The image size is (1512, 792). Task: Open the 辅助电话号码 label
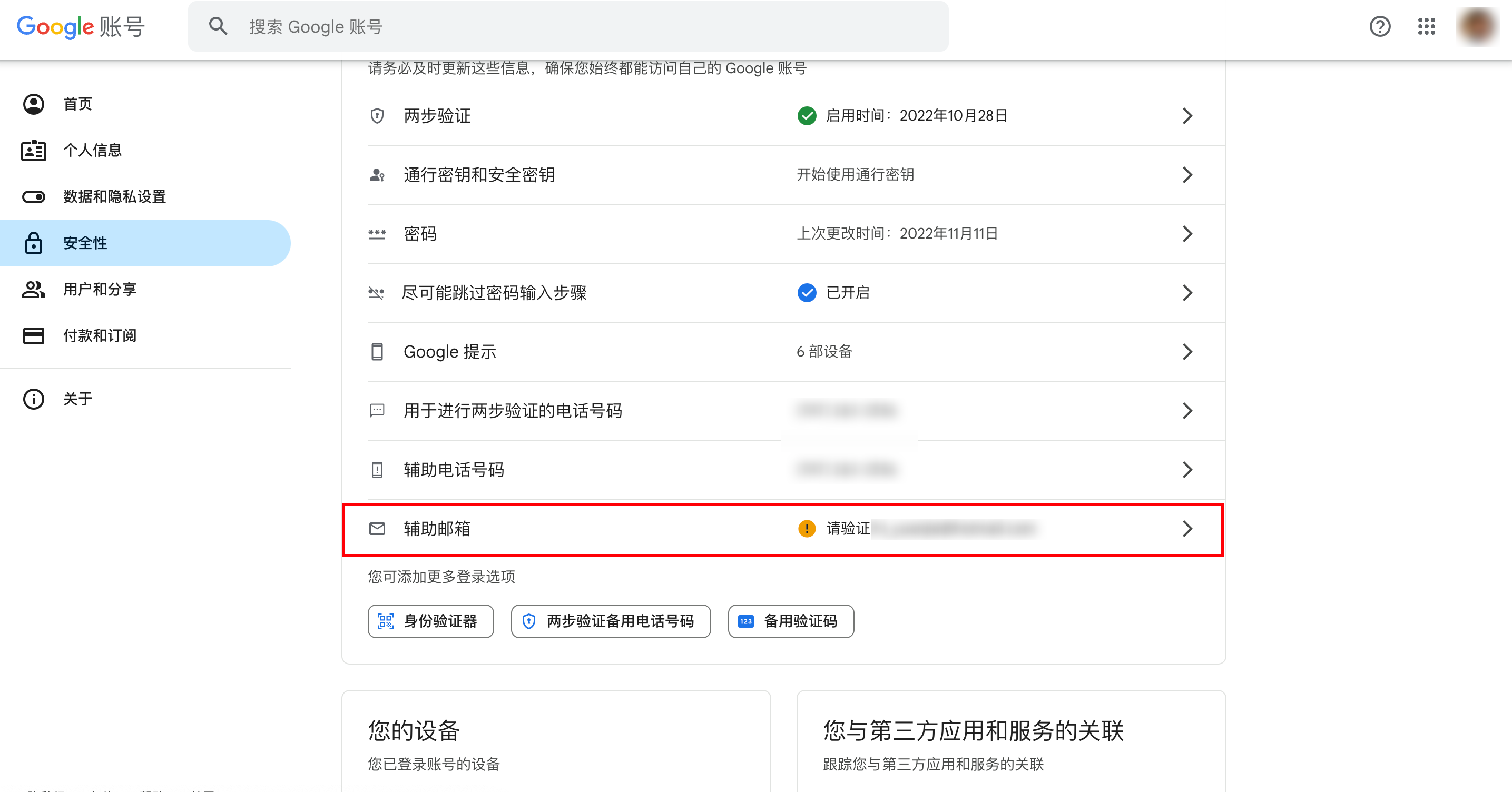tap(453, 470)
